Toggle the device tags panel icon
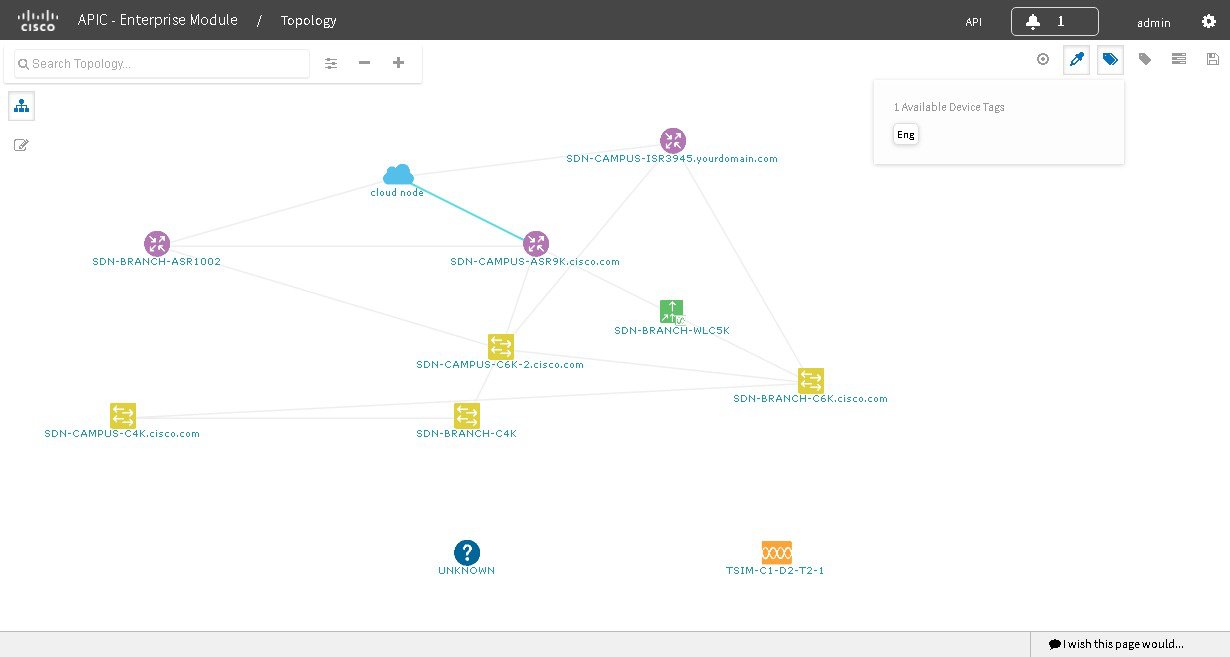 click(1110, 60)
